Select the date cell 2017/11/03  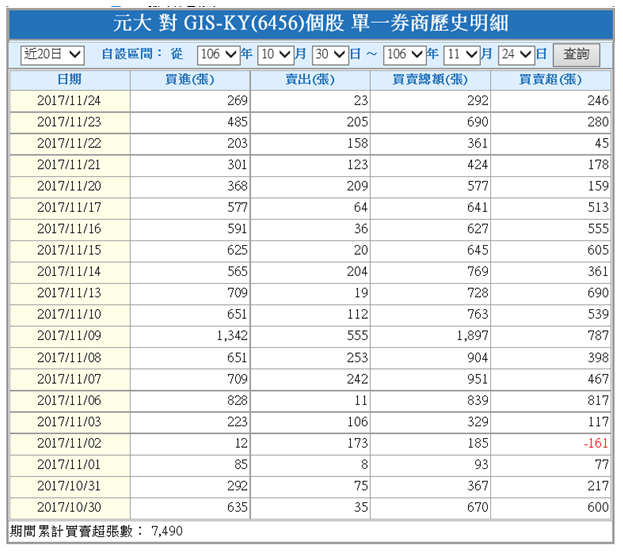(70, 422)
